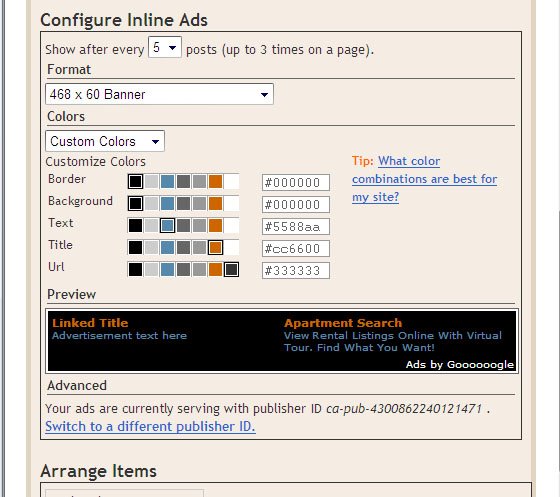Set Title color to the light gray swatch
Viewport: 560px width, 497px height.
tap(151, 247)
